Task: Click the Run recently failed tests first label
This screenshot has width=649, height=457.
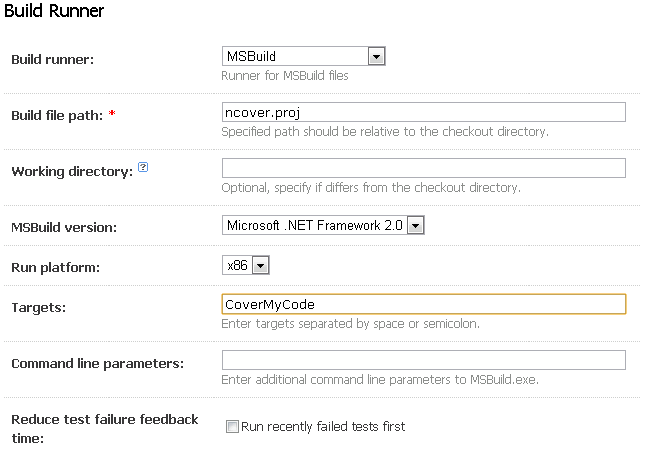Action: point(323,426)
